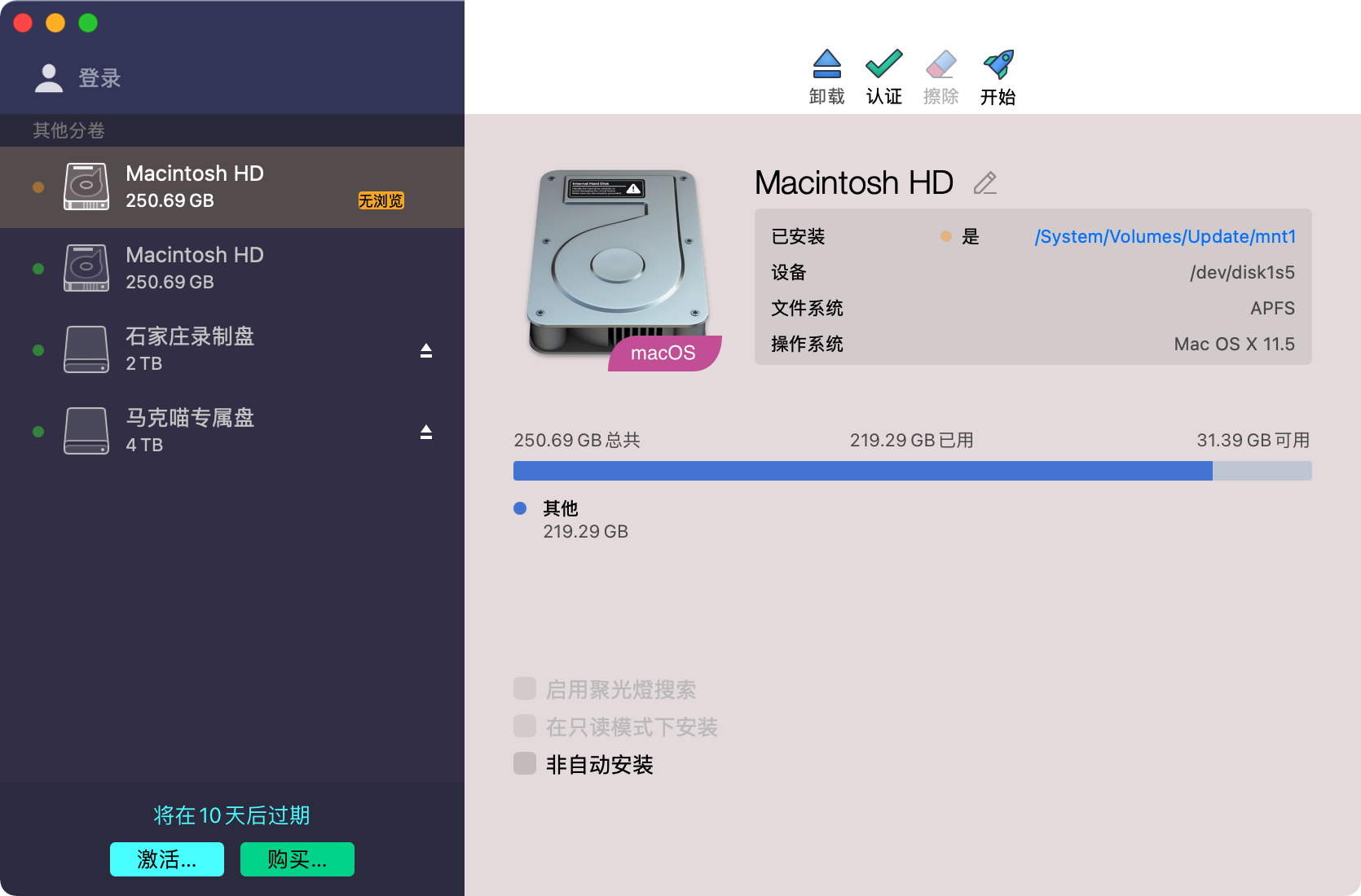Click the Erase (擦除) eraser icon
This screenshot has width=1361, height=896.
940,64
